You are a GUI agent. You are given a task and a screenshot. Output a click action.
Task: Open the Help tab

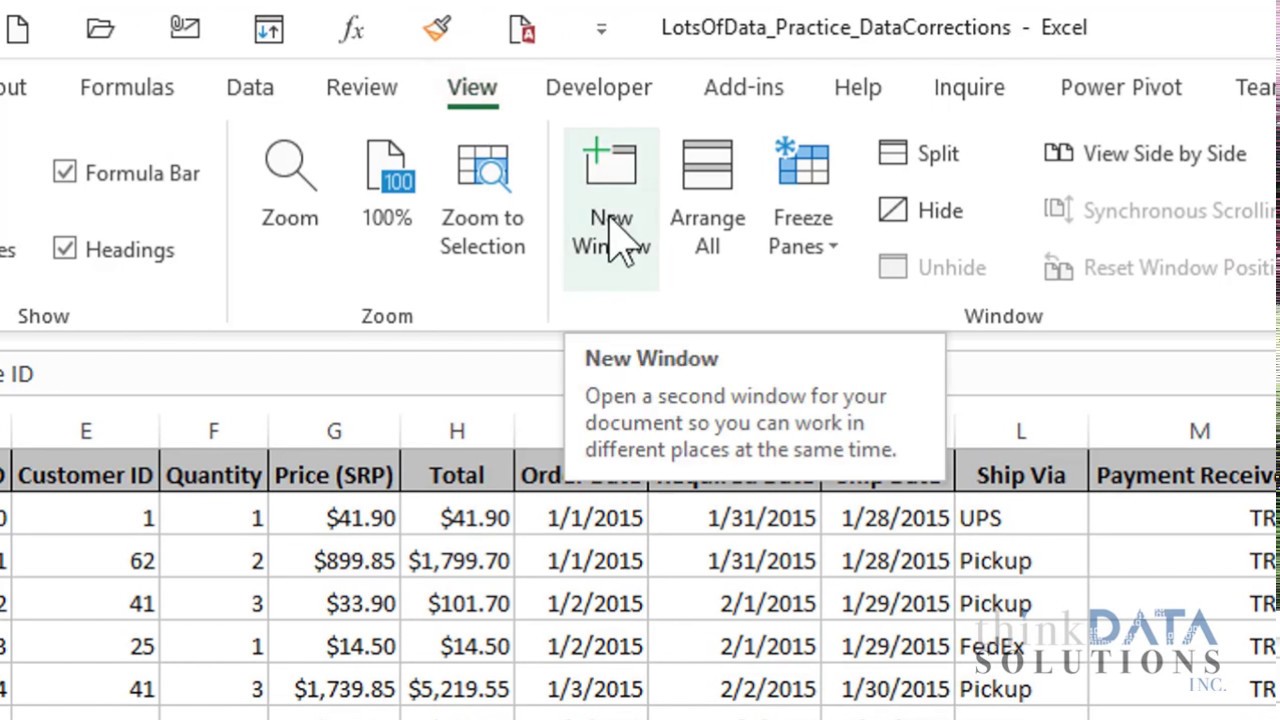[858, 87]
